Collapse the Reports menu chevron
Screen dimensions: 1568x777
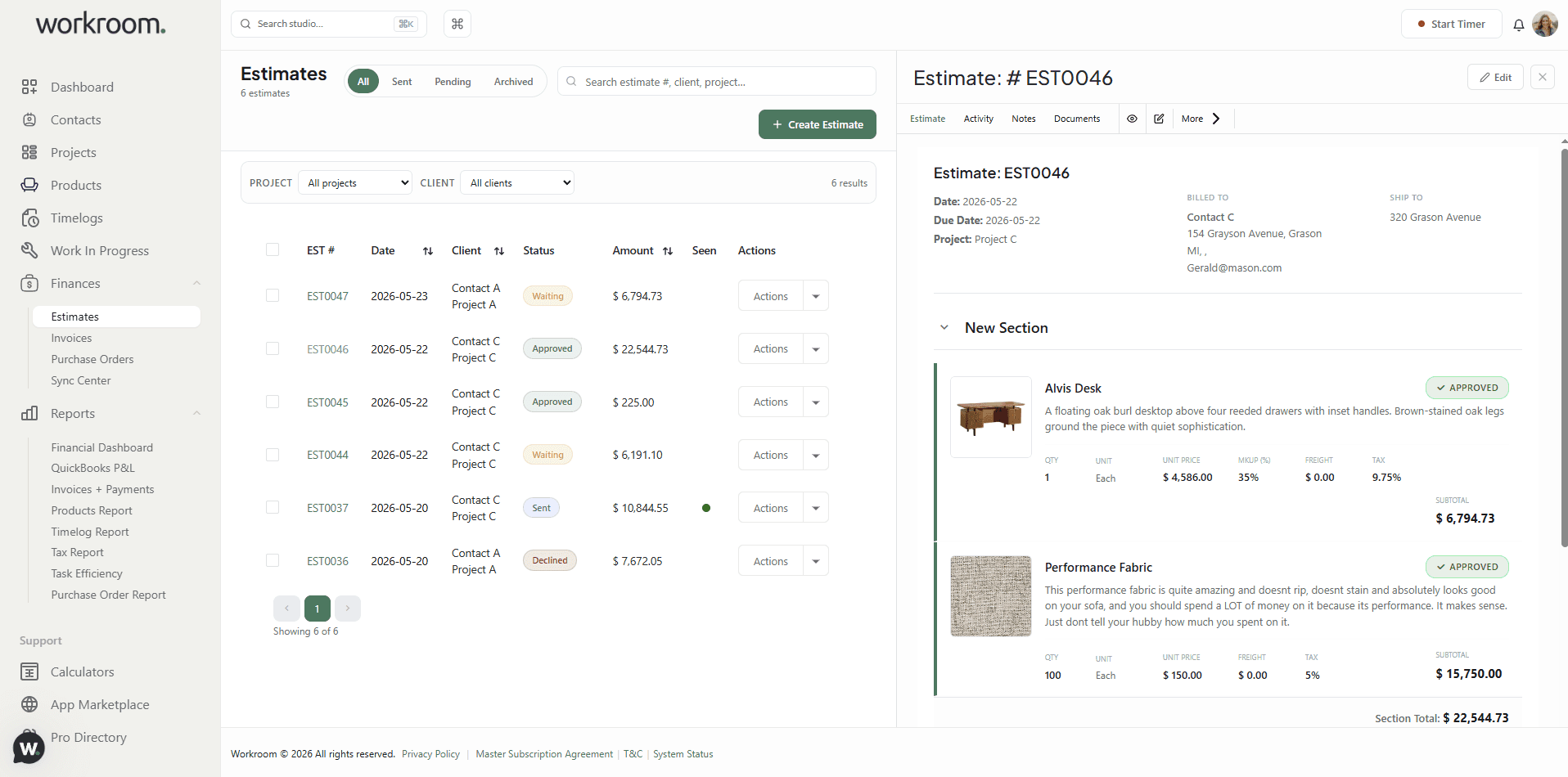coord(196,413)
